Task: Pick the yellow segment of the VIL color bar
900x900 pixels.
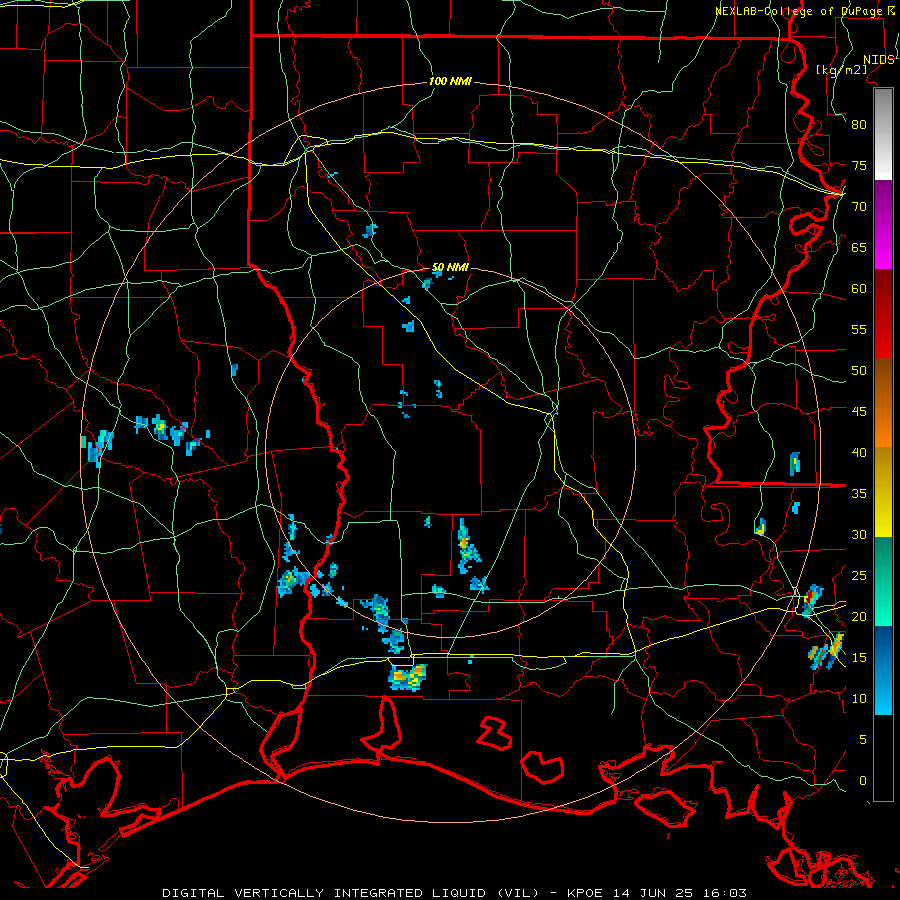Action: click(883, 492)
